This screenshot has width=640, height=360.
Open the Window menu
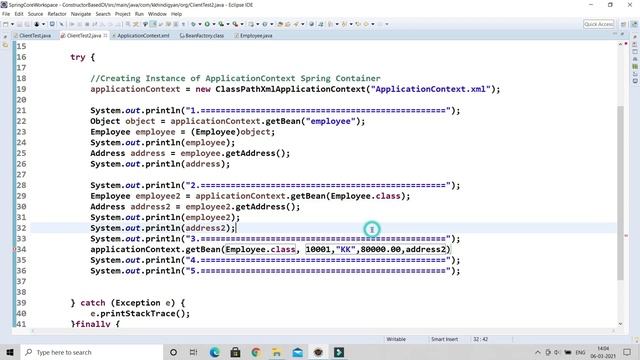tap(157, 14)
